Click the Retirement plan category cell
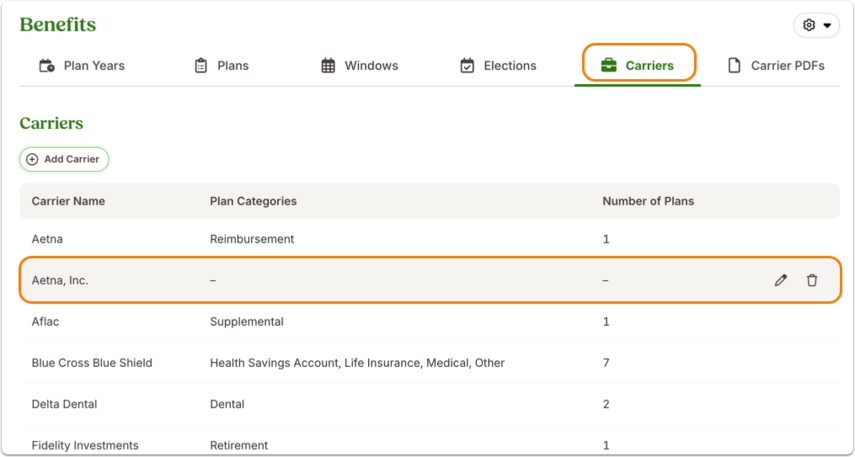 (239, 445)
